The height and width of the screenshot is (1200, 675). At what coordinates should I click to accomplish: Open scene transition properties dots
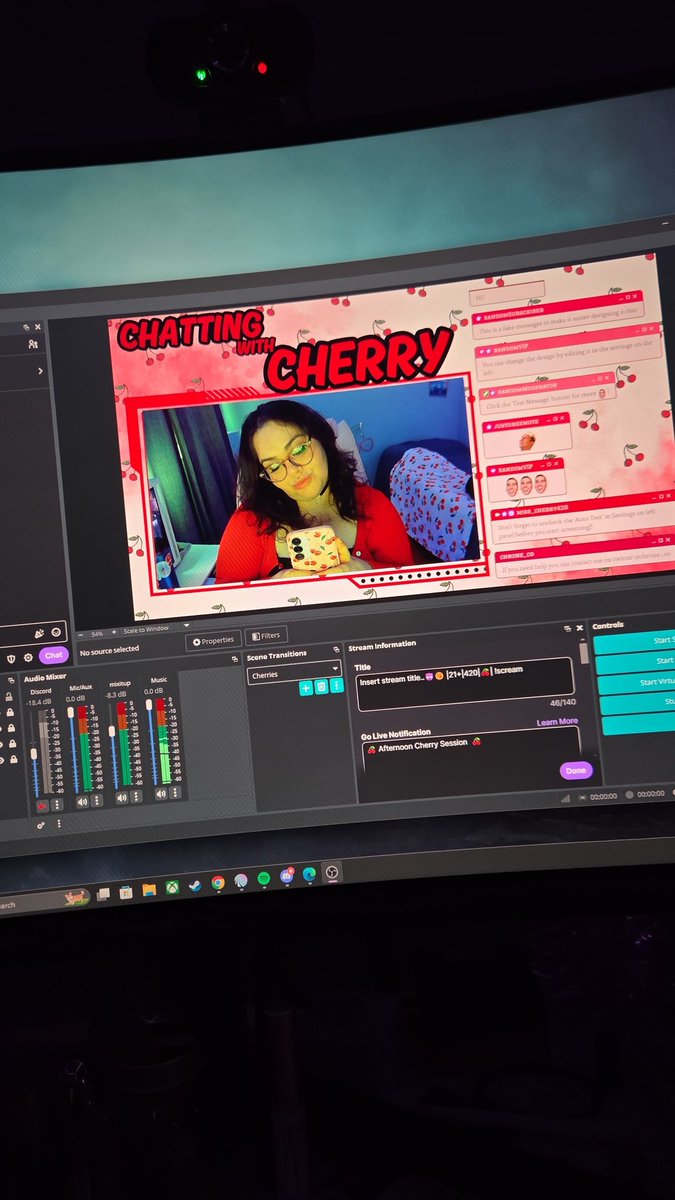pos(336,685)
